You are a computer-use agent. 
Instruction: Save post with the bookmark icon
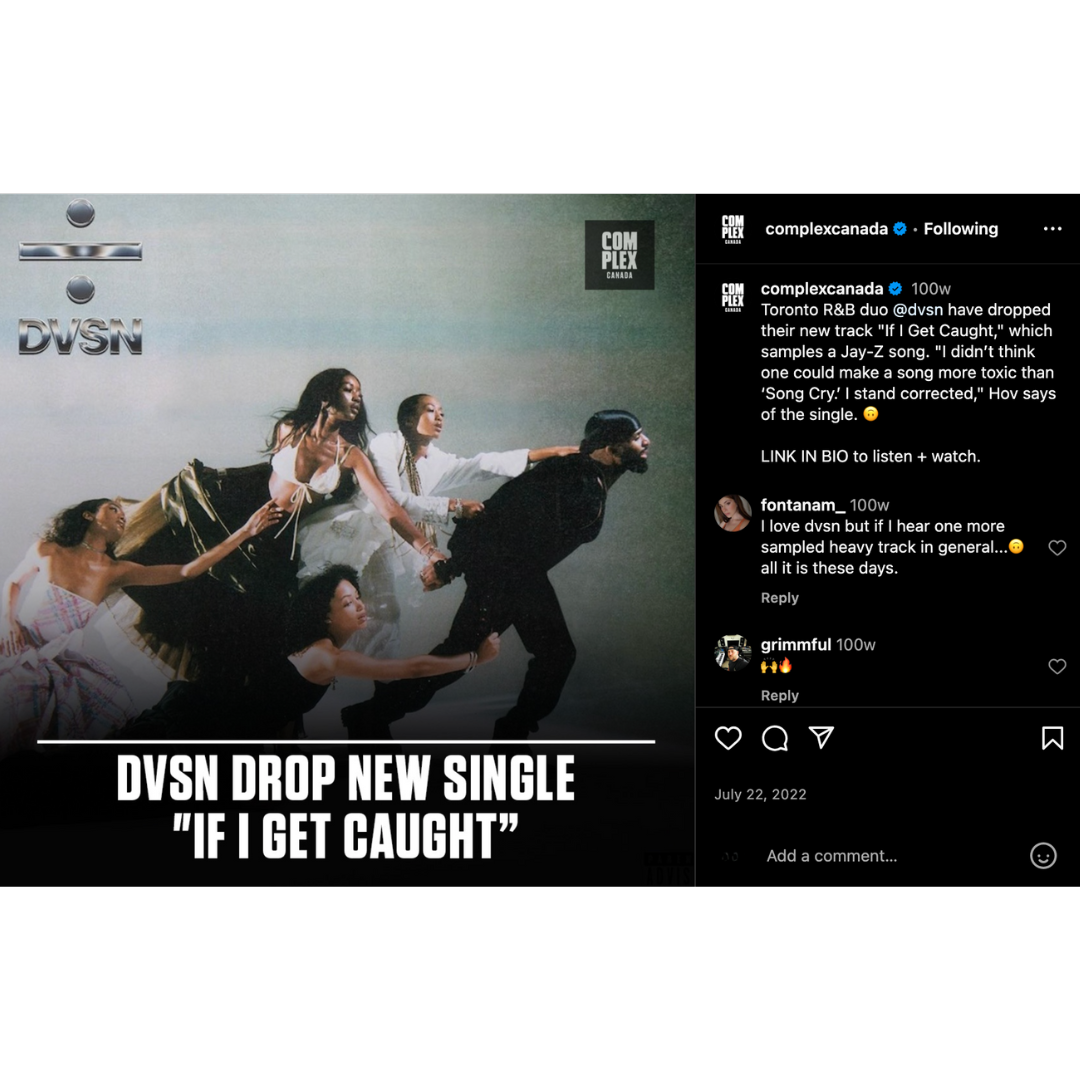pos(1052,738)
